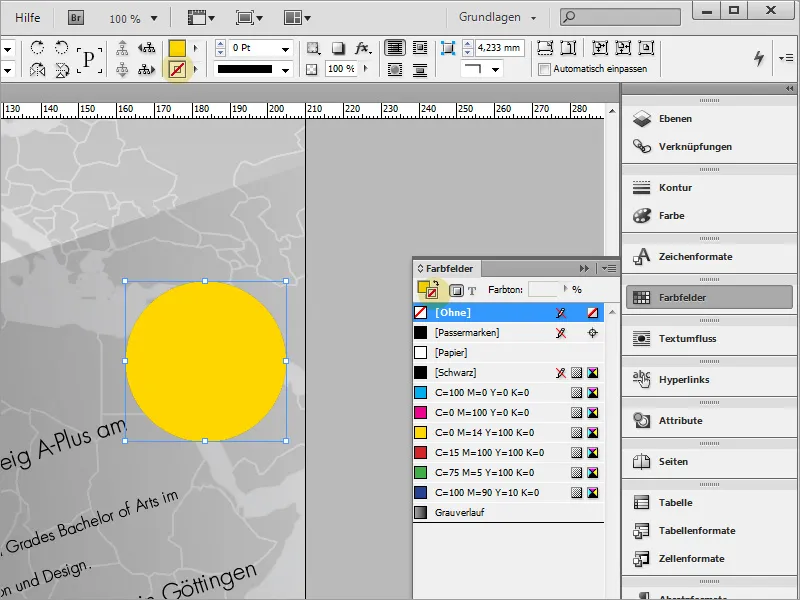Open the view options dropdown

[x=201, y=18]
